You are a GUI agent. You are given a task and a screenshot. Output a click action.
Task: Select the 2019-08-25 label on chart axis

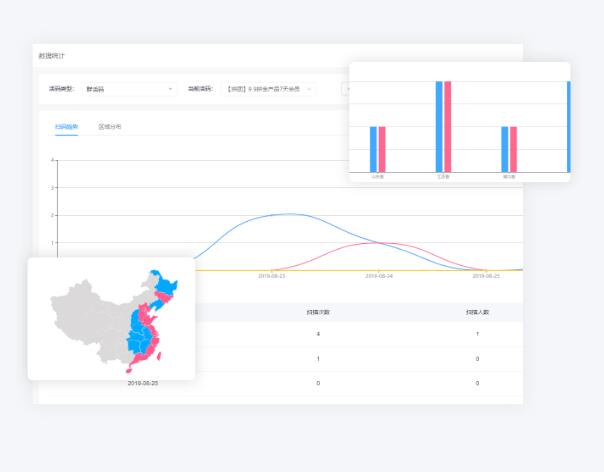[486, 276]
